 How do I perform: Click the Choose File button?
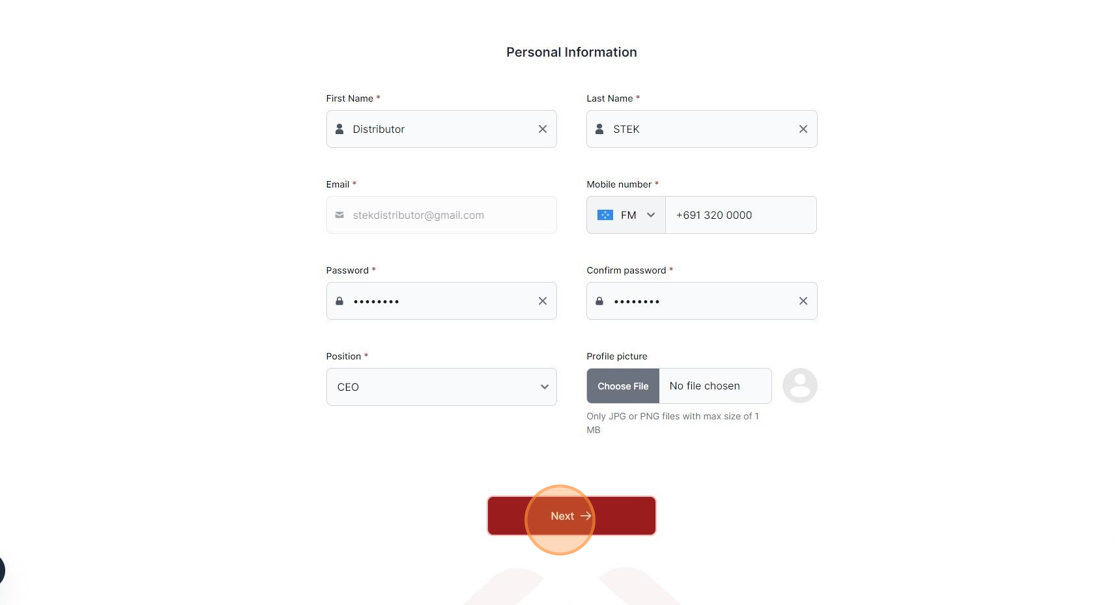pos(623,386)
